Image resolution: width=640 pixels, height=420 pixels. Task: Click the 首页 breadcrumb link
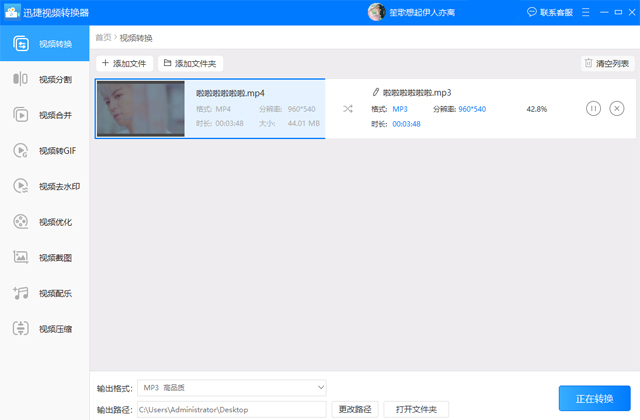(x=103, y=38)
